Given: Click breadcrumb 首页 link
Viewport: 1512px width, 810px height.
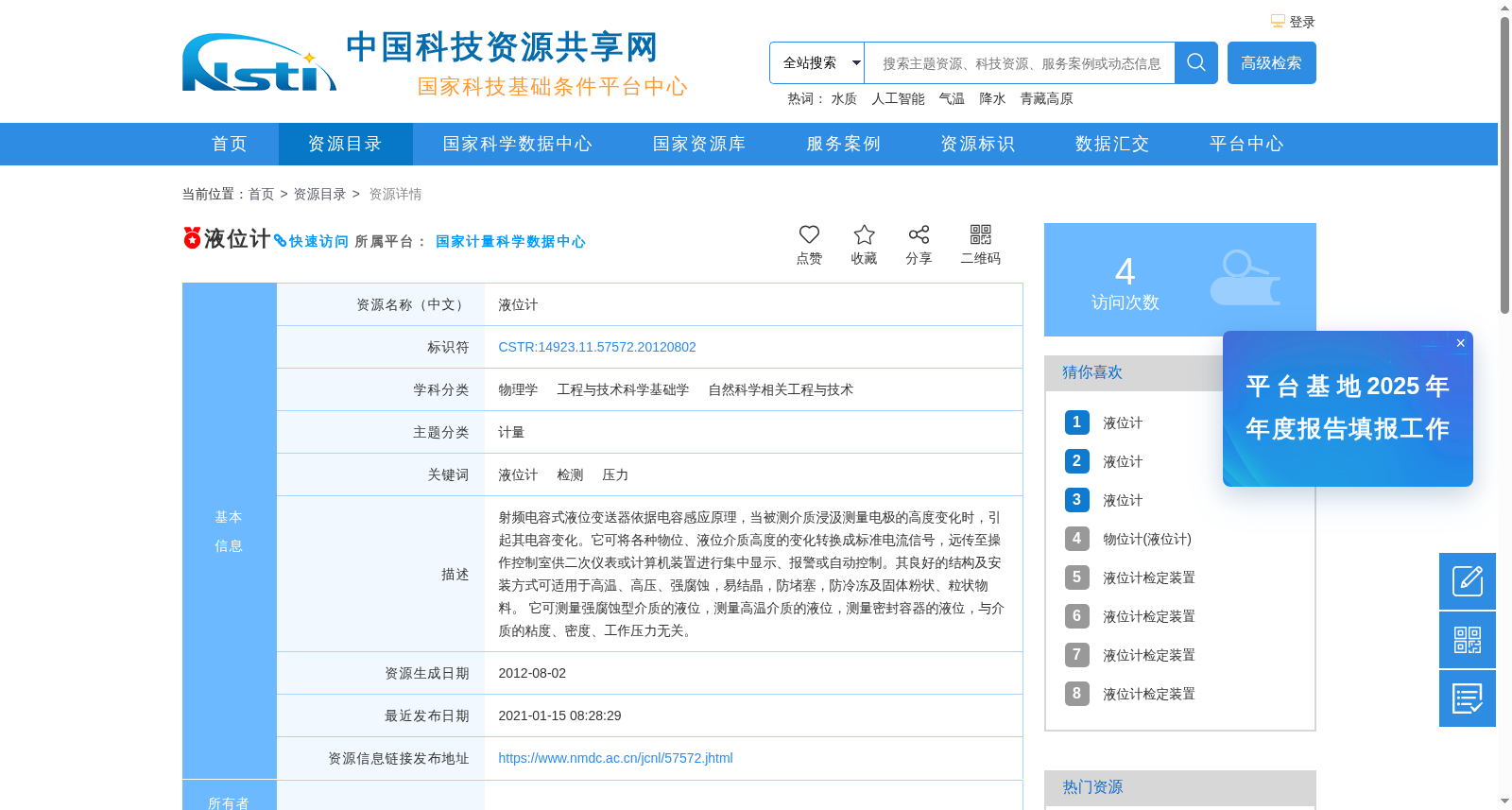Looking at the screenshot, I should tap(261, 194).
